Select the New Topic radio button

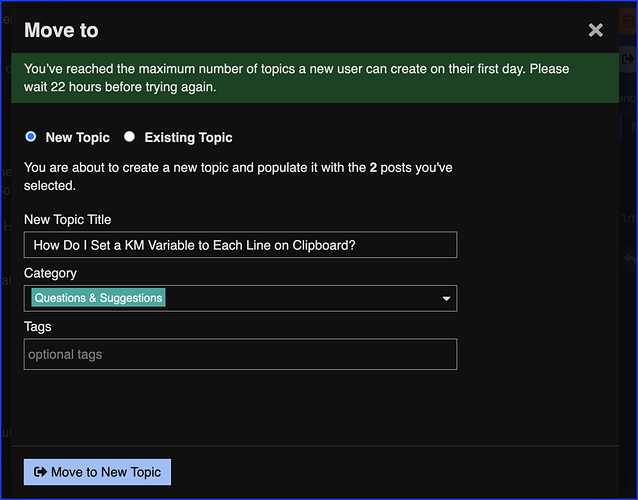pyautogui.click(x=31, y=137)
